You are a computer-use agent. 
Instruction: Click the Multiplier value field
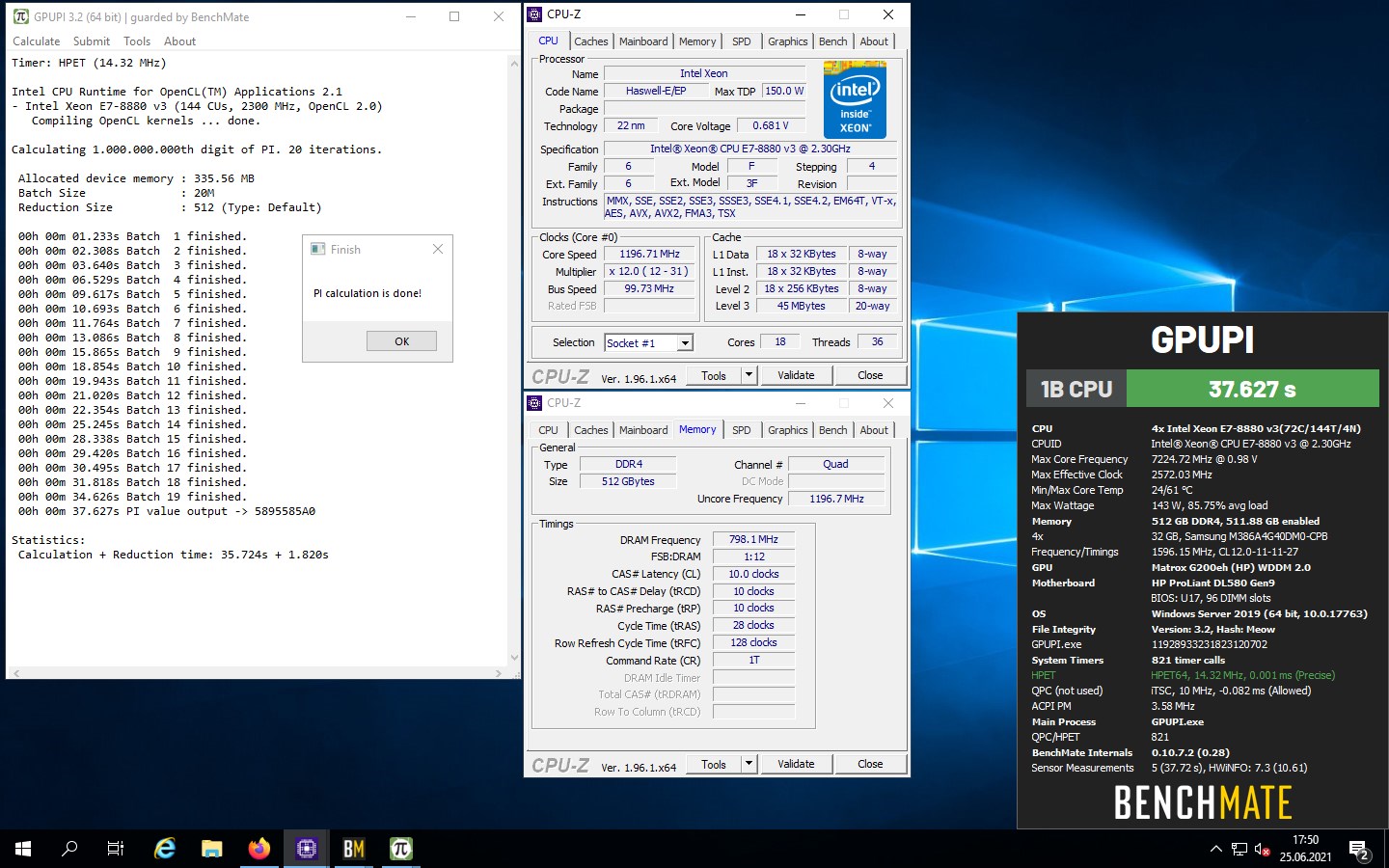[650, 272]
